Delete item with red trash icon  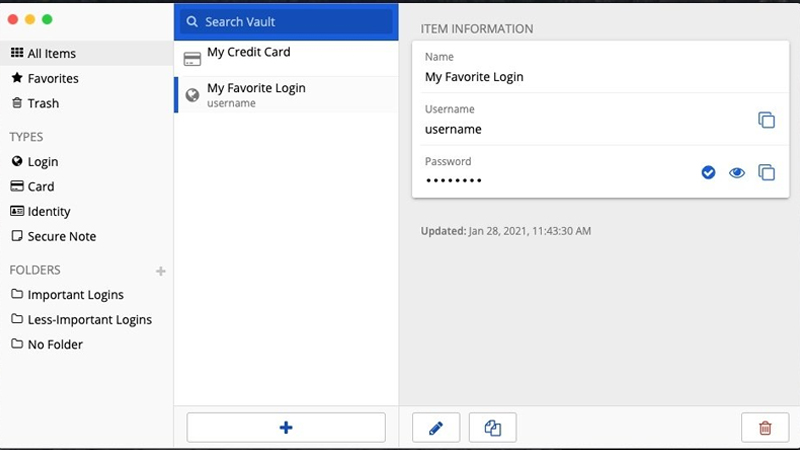[765, 428]
